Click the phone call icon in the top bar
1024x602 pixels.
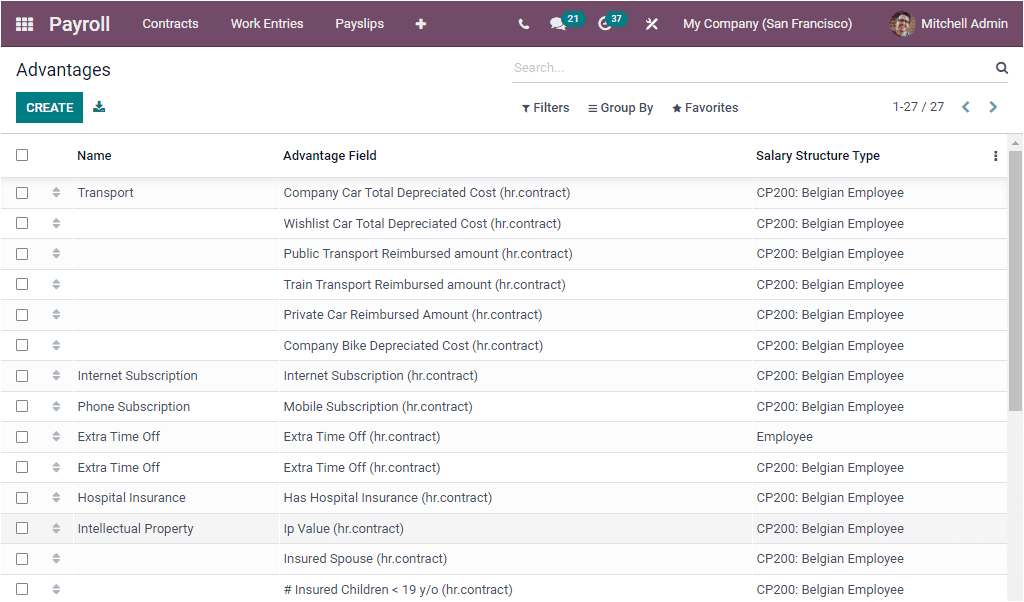click(x=523, y=23)
